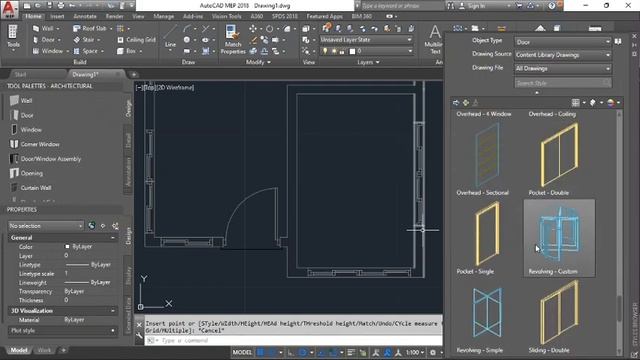This screenshot has width=640, height=360.
Task: Click the command line customize wrench icon
Action: (139, 336)
